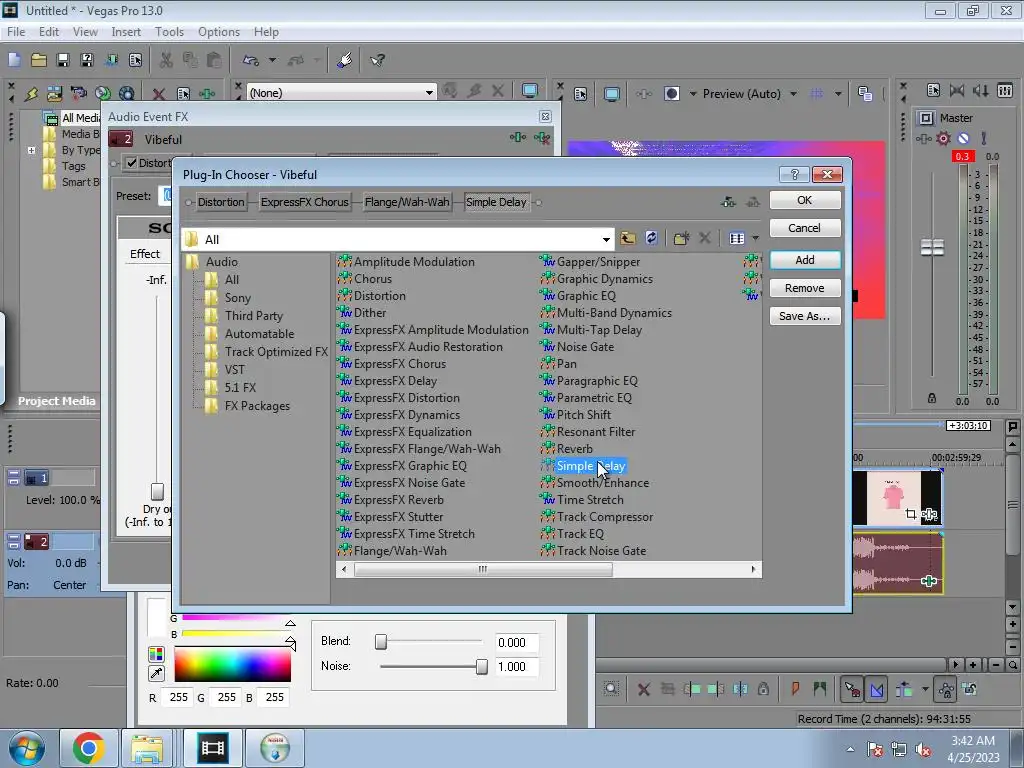The image size is (1024, 768).
Task: Open the (None) preset dropdown
Action: click(x=429, y=93)
